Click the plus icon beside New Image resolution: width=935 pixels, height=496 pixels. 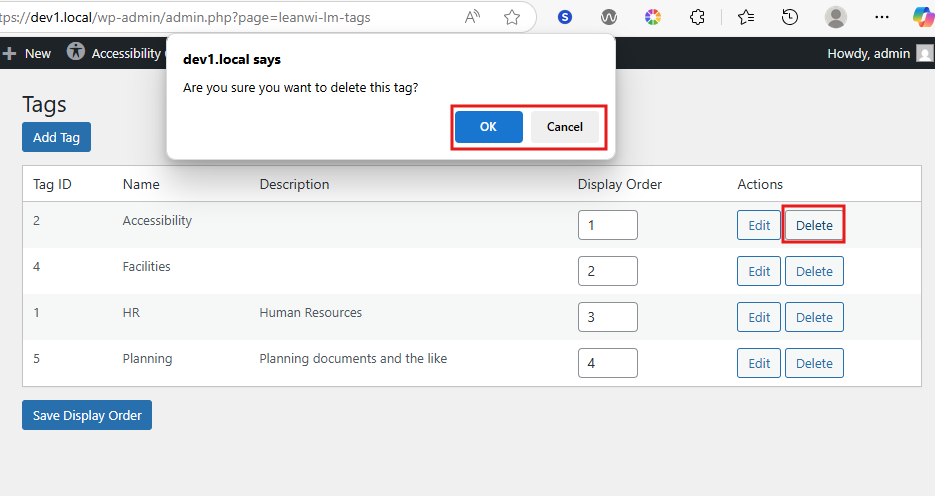pos(9,54)
